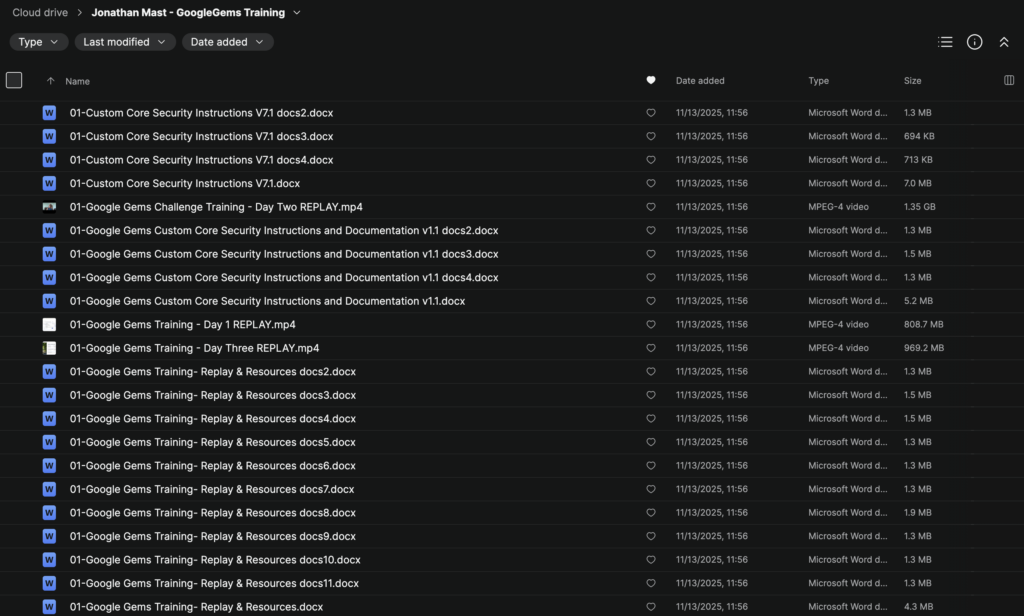Favorite the Day Two REPLAY.mp4 heart
Image resolution: width=1024 pixels, height=616 pixels.
click(x=651, y=207)
